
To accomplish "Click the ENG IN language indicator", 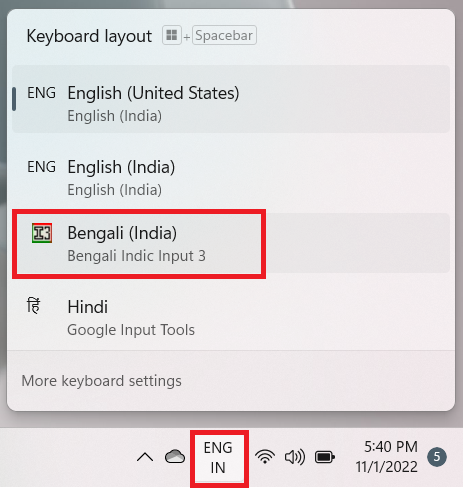I will [218, 457].
